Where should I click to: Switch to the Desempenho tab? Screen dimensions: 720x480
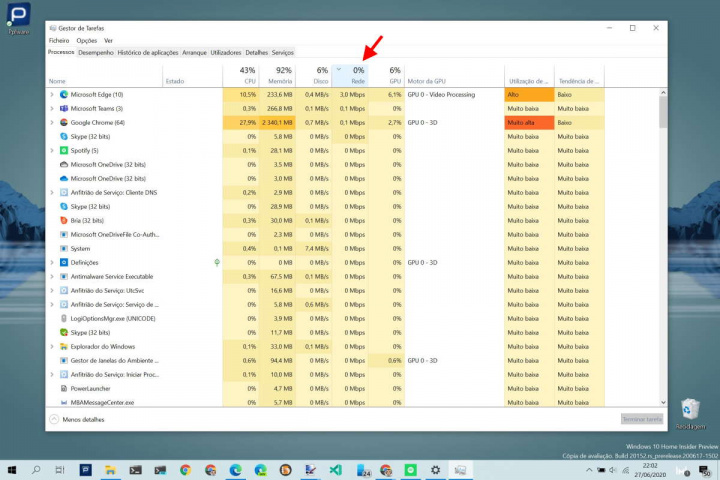pos(96,52)
